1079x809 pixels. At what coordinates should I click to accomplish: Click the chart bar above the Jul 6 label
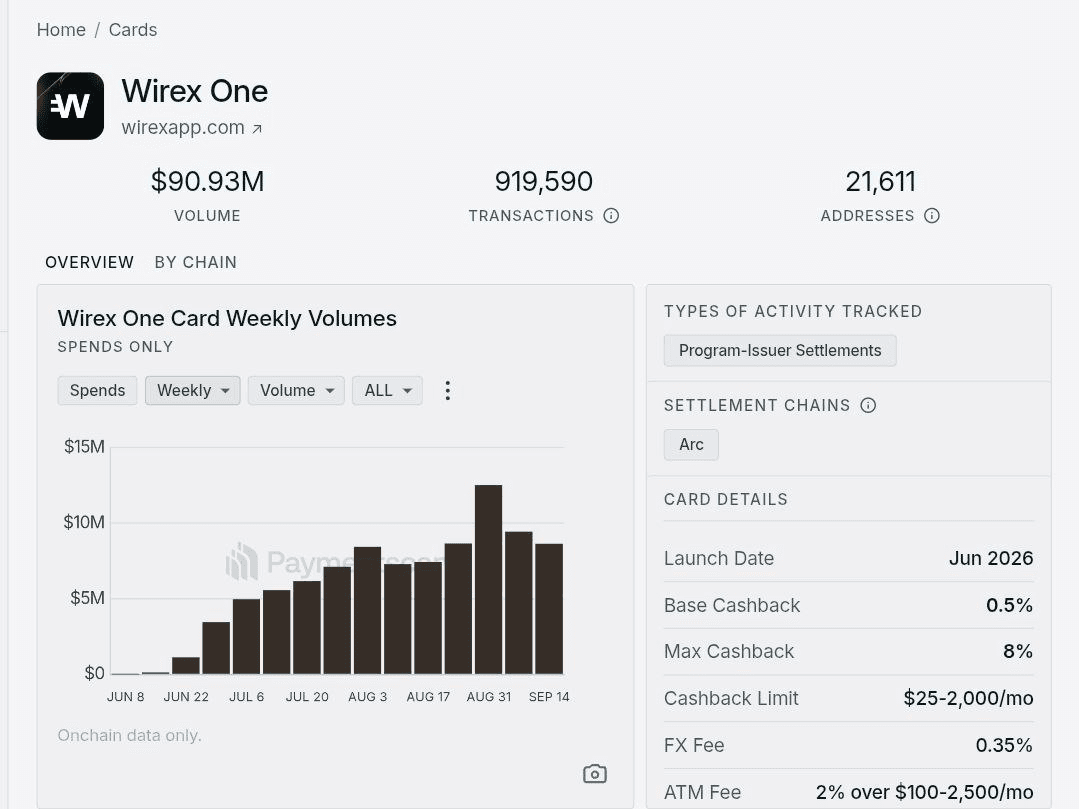(x=246, y=636)
